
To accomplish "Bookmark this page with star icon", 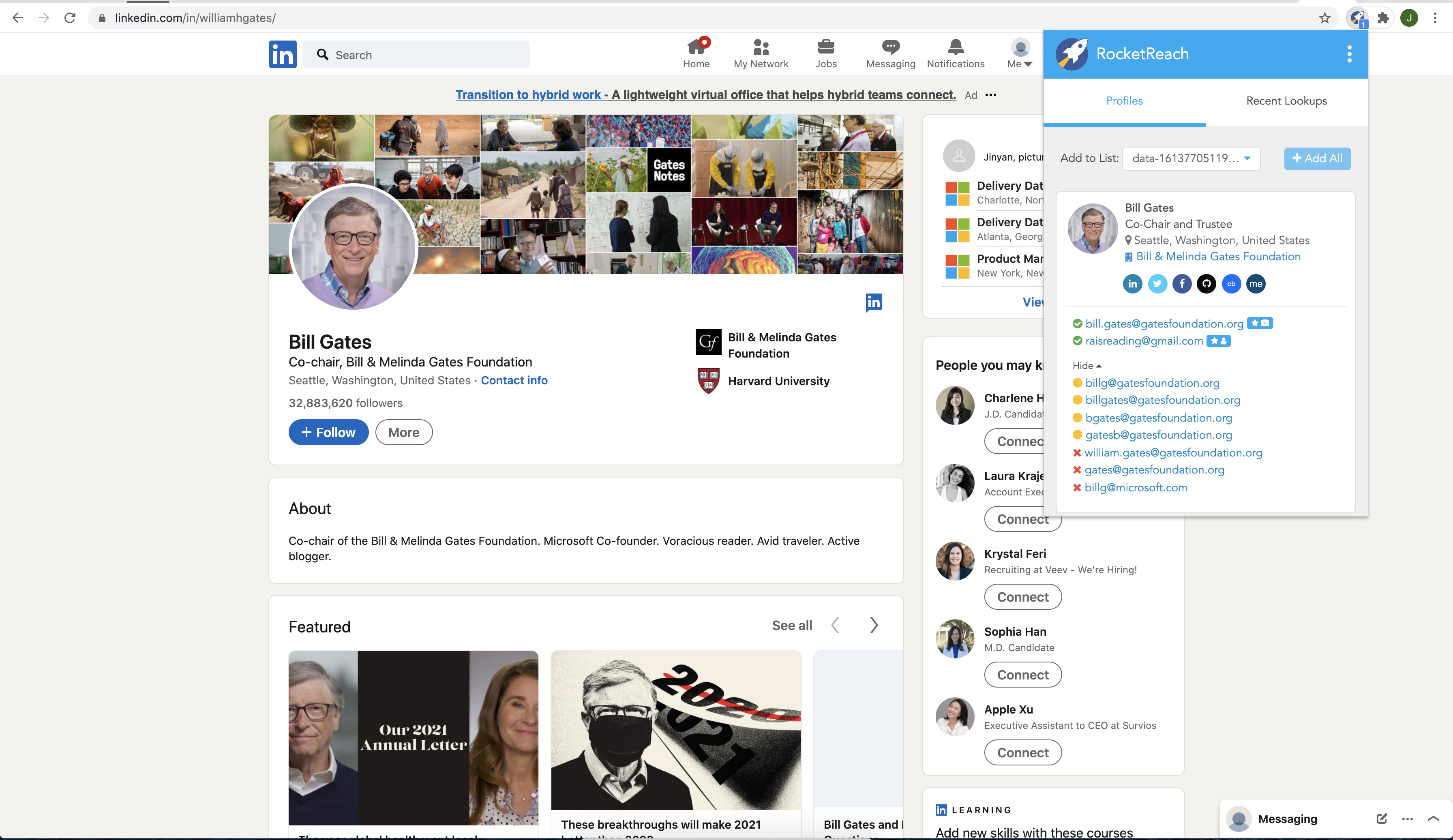I will coord(1324,18).
